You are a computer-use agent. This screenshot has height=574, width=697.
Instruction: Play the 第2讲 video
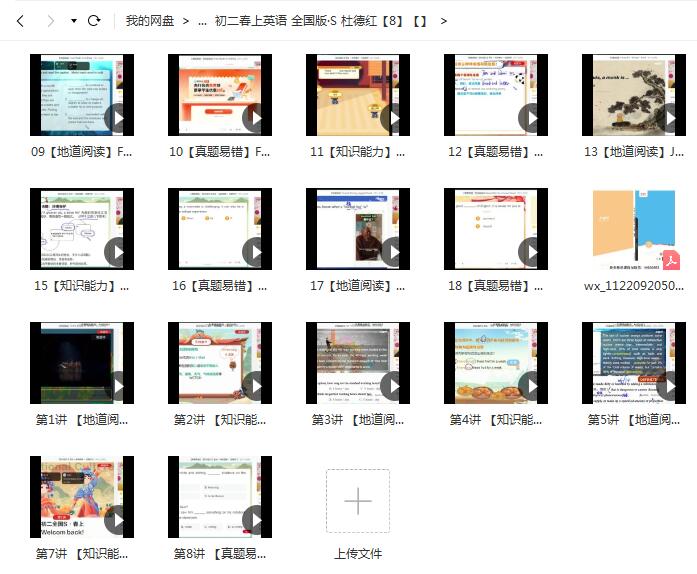click(255, 386)
